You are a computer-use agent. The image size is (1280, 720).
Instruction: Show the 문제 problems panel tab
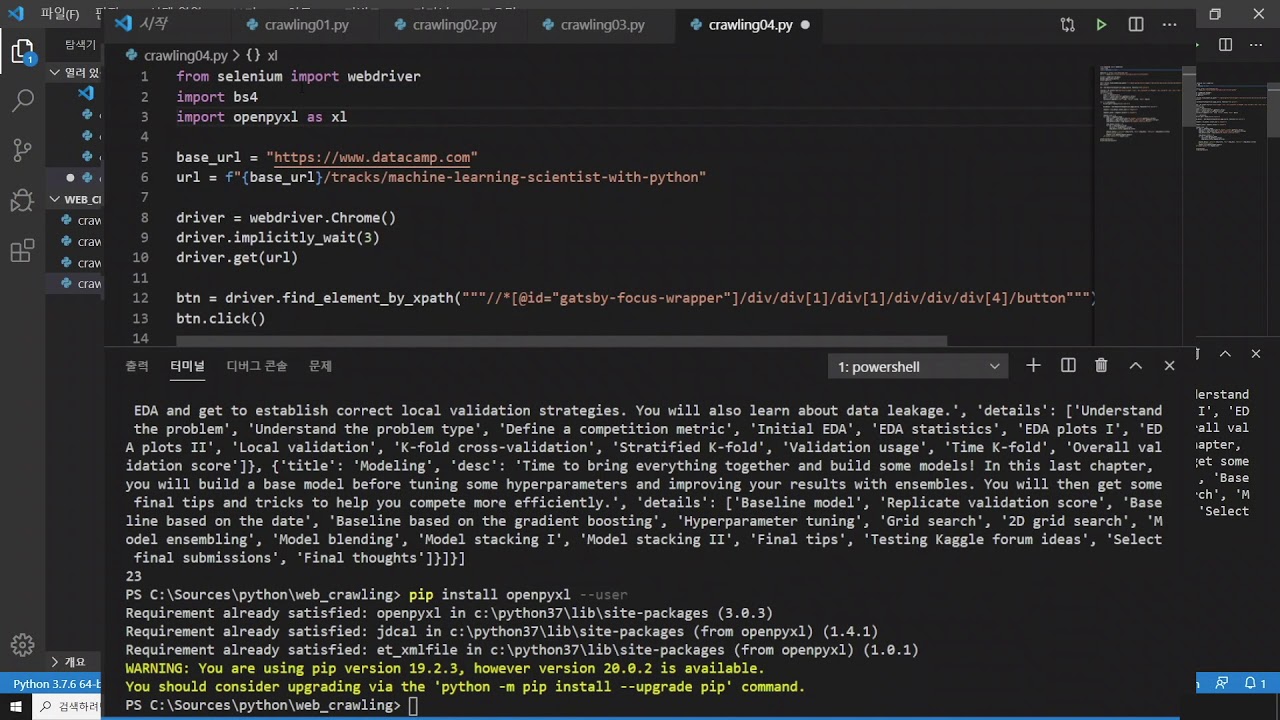[320, 366]
